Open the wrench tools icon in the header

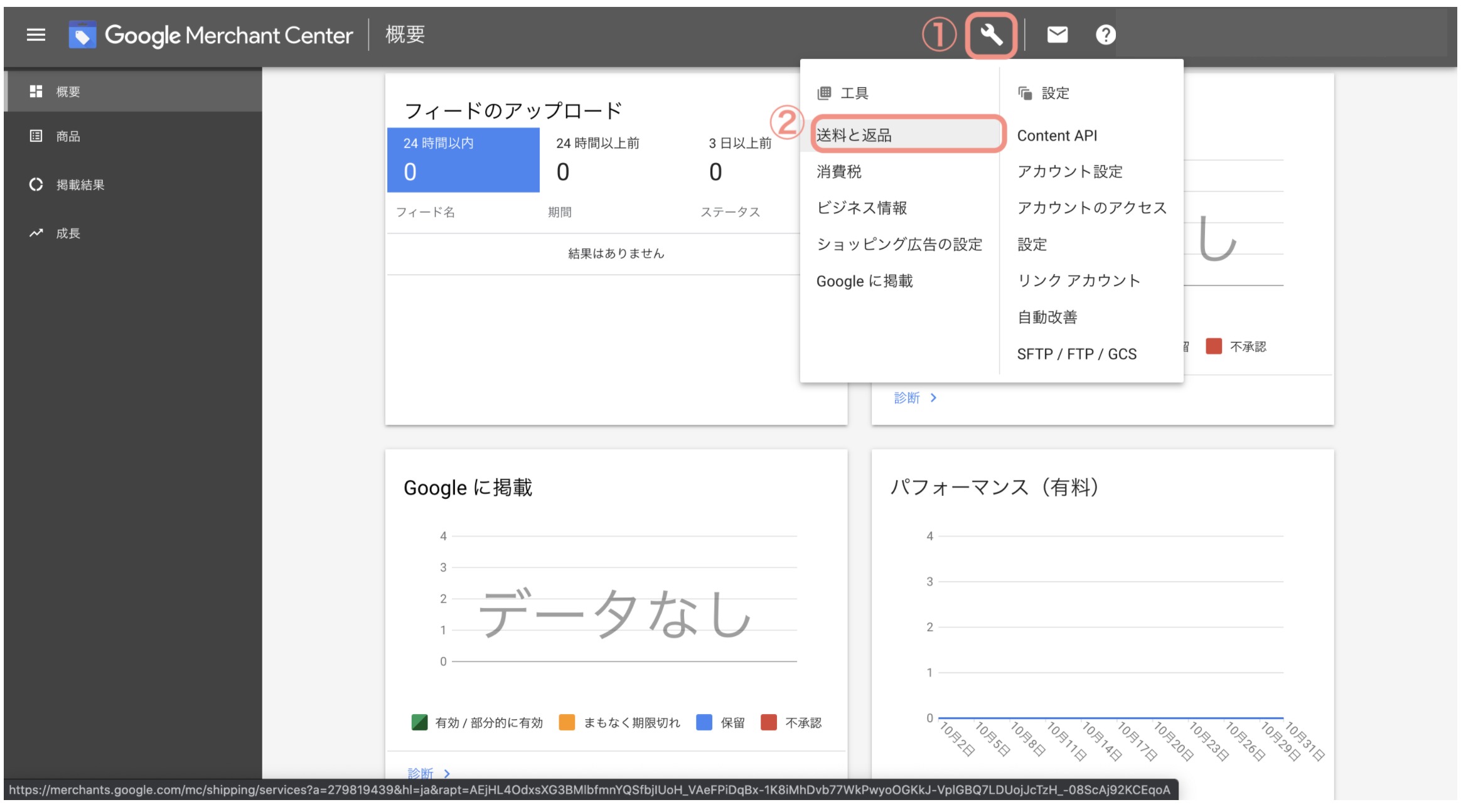(x=990, y=35)
